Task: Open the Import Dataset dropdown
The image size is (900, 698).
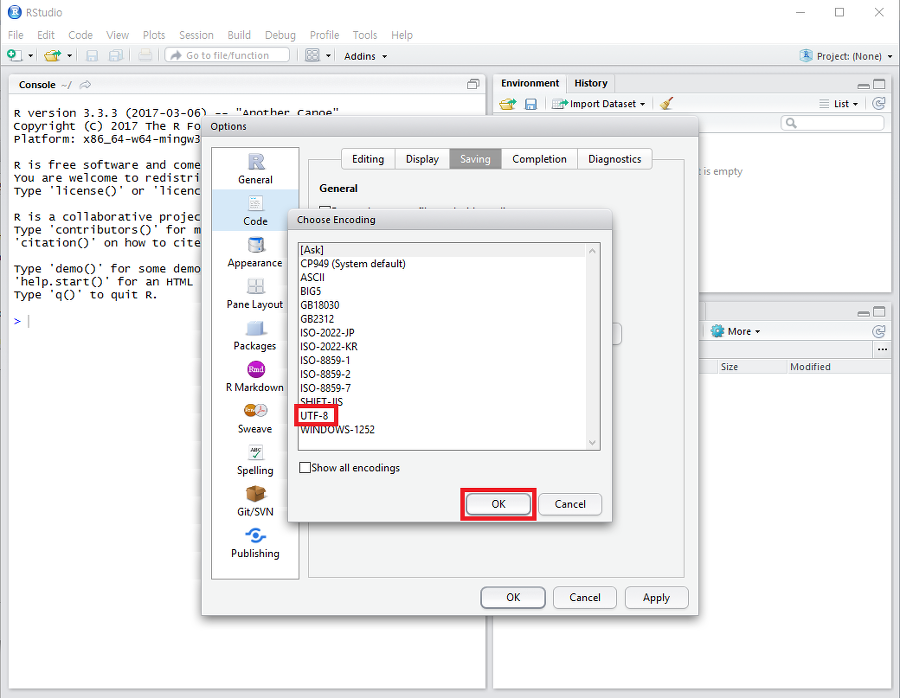Action: tap(599, 104)
